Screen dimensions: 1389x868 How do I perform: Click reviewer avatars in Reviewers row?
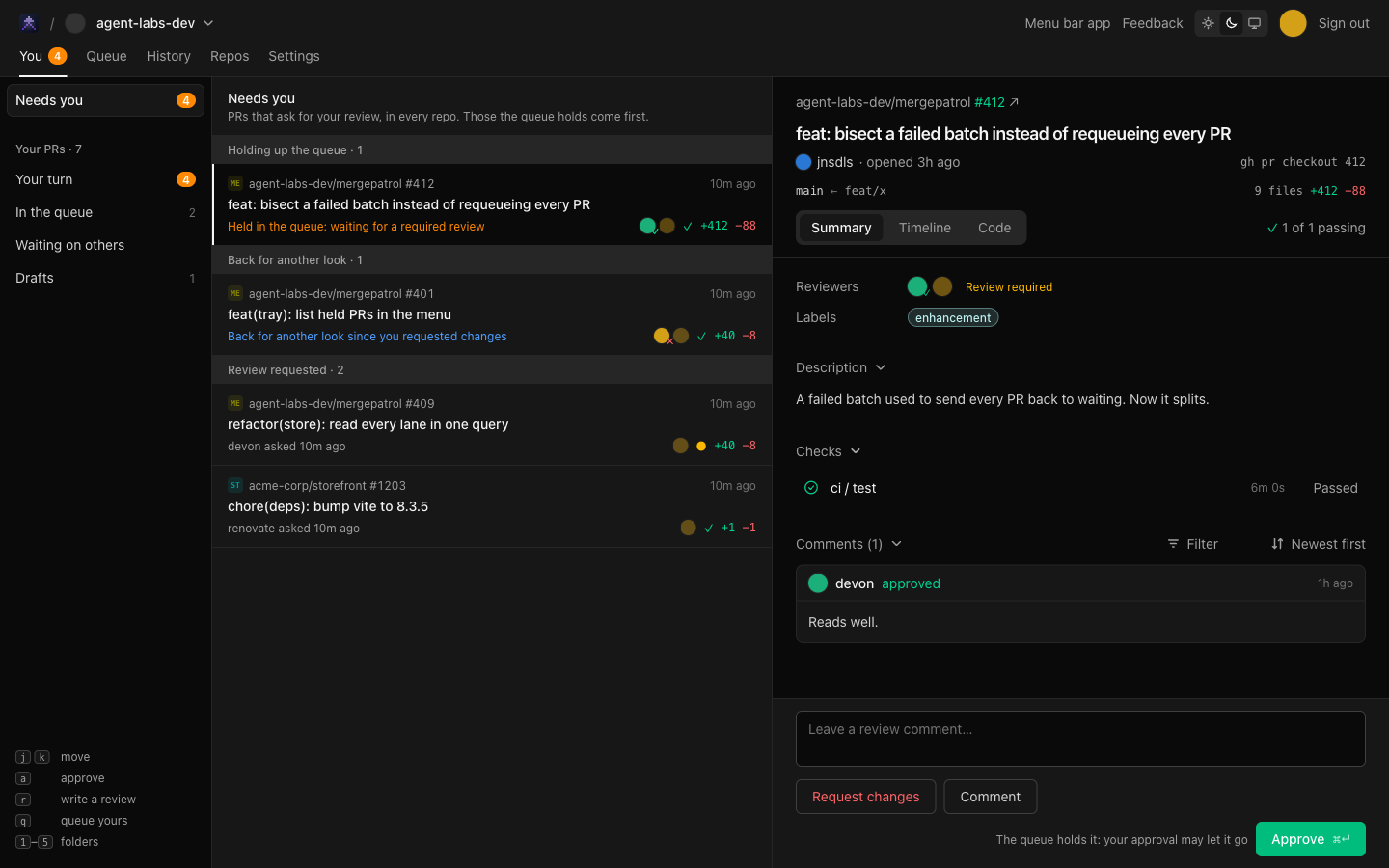(930, 286)
